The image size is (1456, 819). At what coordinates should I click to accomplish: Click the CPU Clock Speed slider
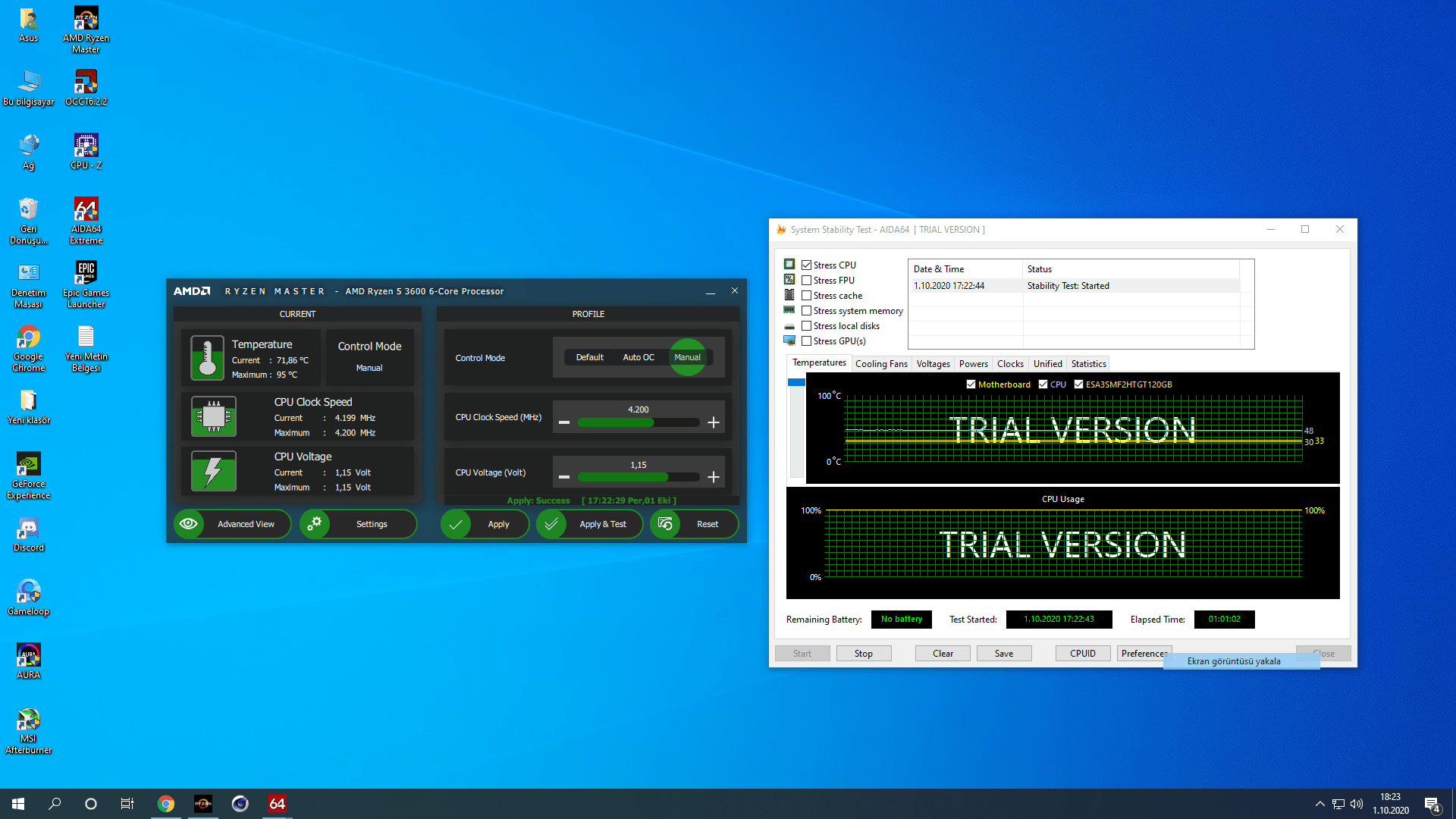pyautogui.click(x=638, y=422)
